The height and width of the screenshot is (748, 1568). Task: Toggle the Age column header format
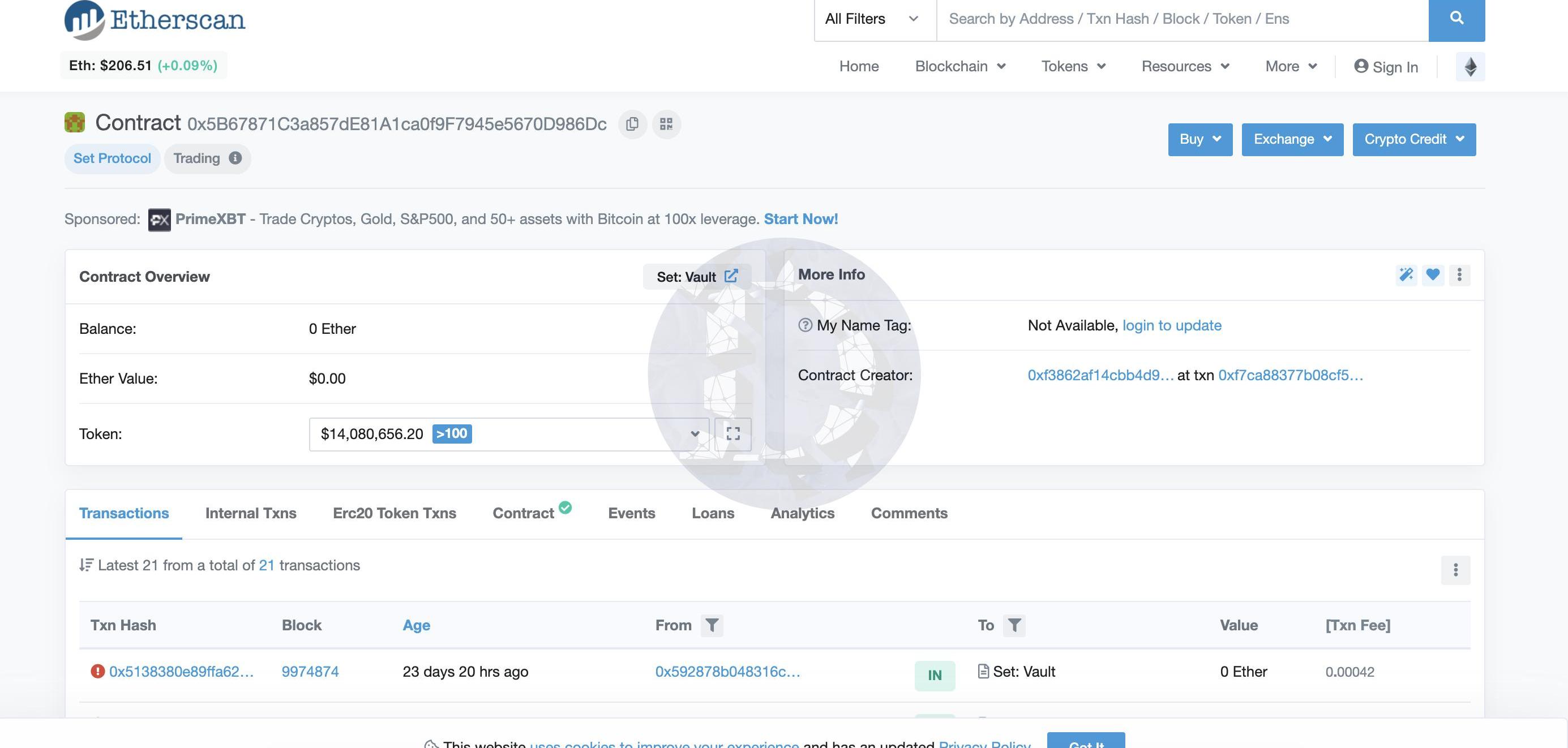[x=417, y=625]
